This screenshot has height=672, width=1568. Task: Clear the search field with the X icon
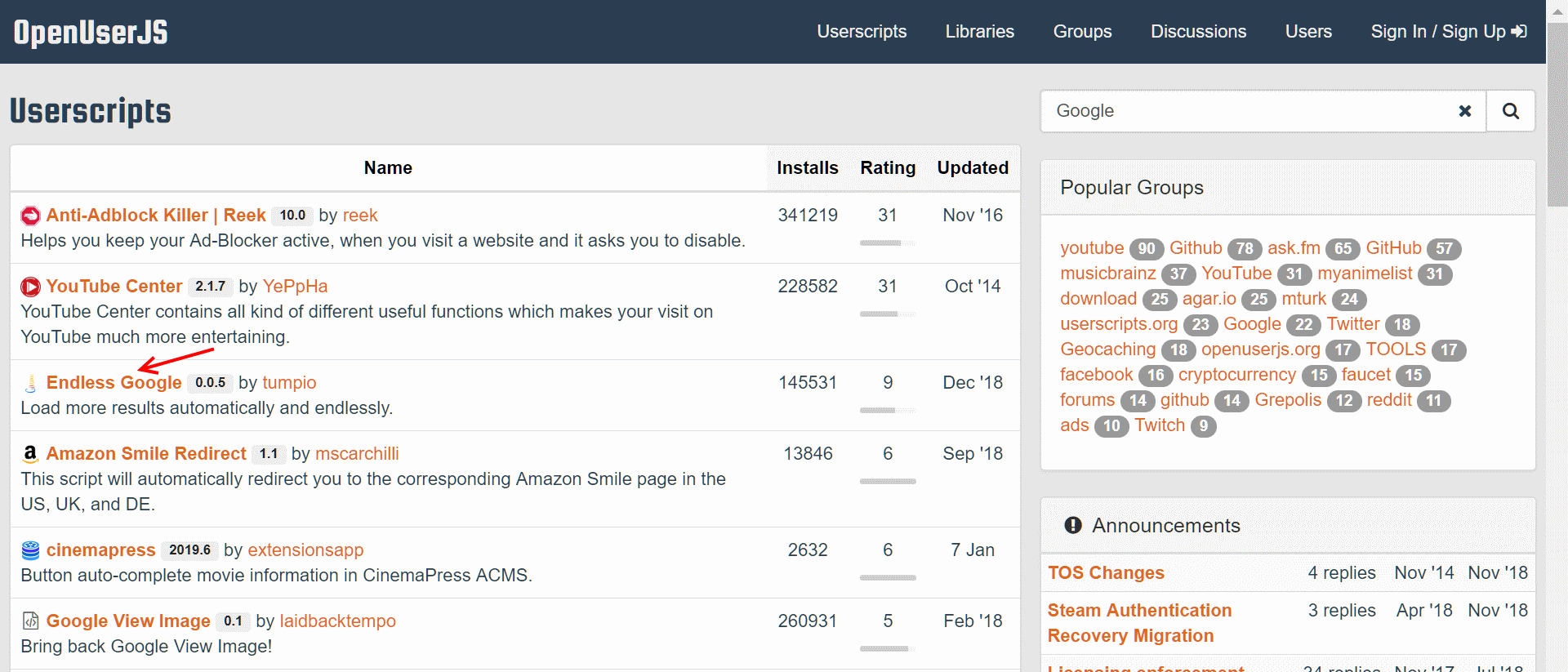[x=1465, y=111]
